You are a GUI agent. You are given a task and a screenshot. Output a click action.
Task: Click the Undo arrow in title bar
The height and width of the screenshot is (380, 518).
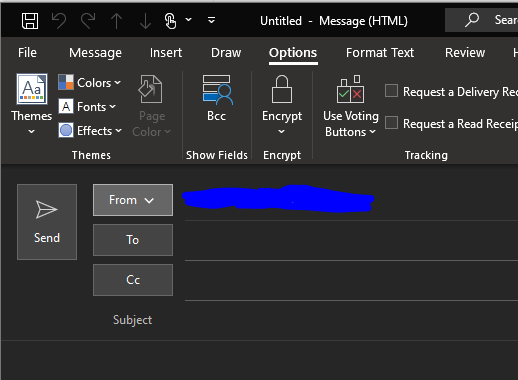59,21
